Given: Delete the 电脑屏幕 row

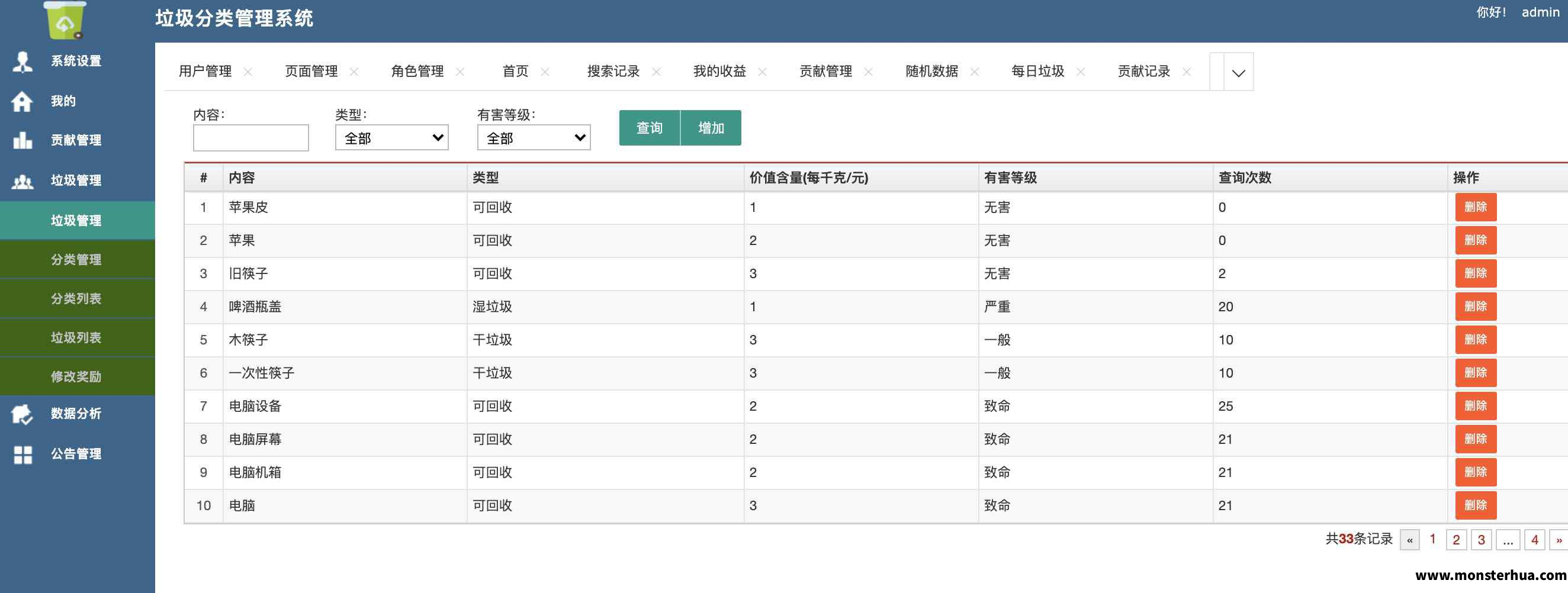Looking at the screenshot, I should point(1476,439).
